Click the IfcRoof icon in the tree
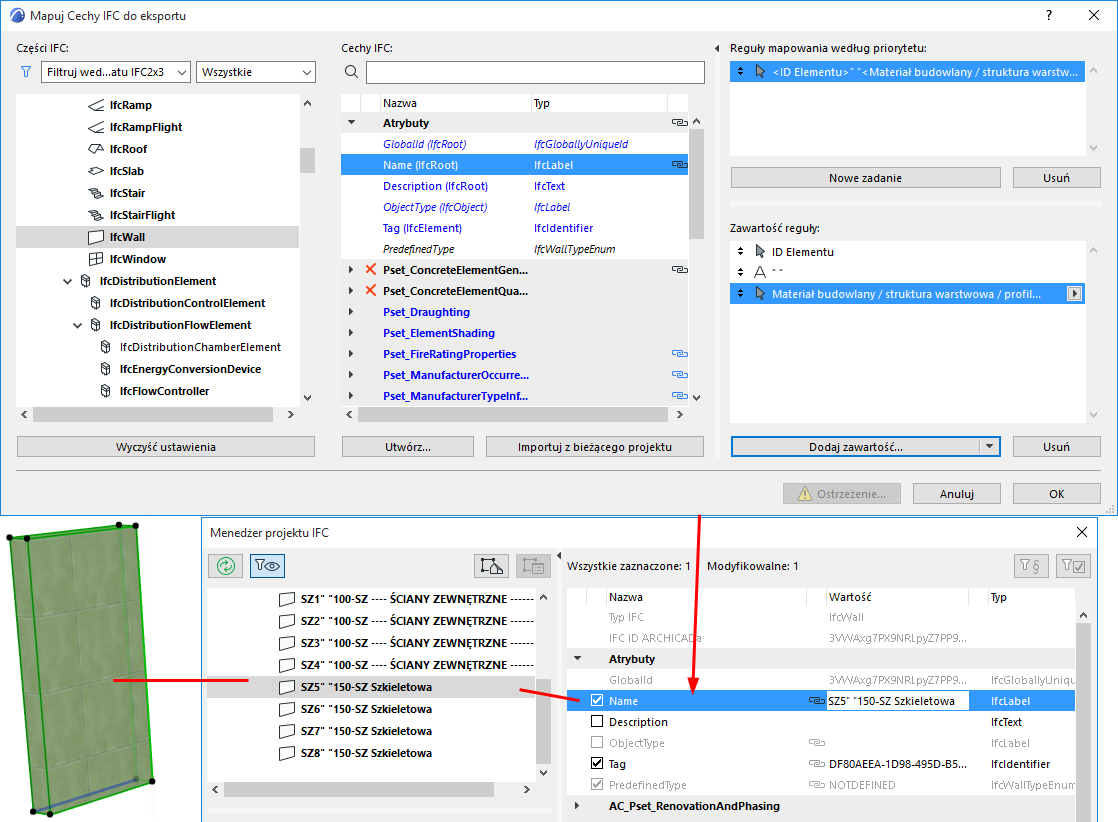The height and width of the screenshot is (822, 1118). point(96,149)
